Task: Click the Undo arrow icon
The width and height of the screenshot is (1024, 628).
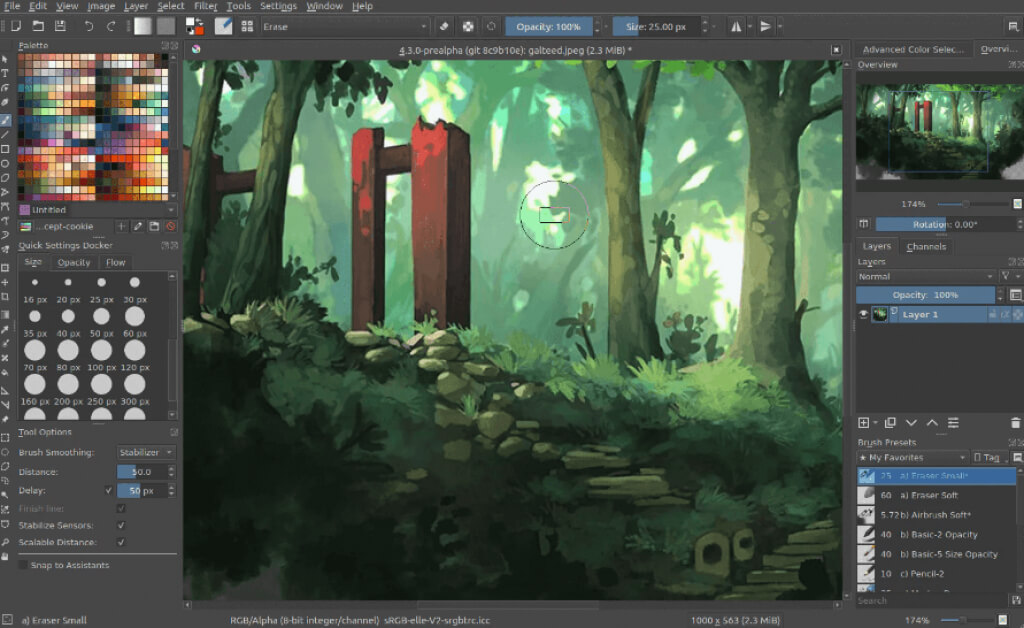Action: (89, 26)
